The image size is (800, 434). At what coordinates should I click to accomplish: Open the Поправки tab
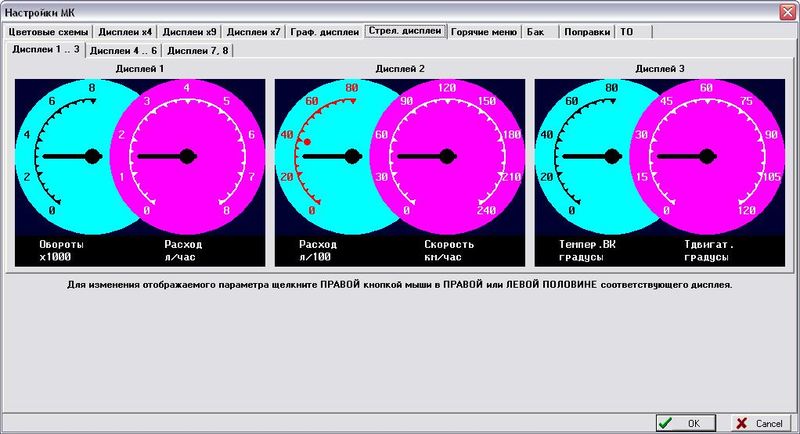[586, 32]
